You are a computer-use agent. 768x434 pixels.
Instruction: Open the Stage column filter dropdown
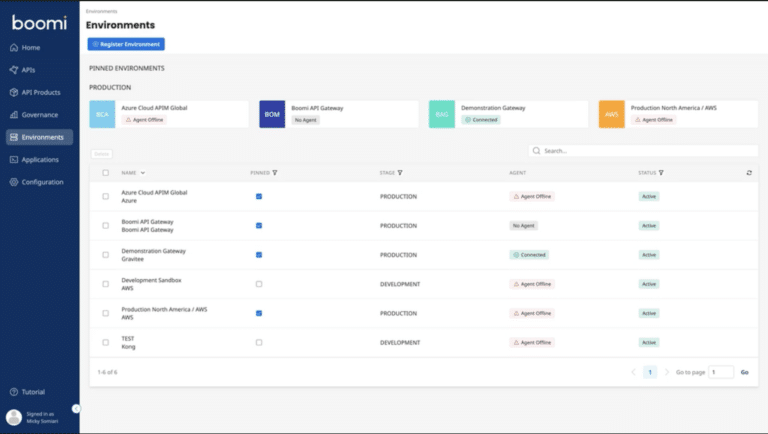(400, 173)
